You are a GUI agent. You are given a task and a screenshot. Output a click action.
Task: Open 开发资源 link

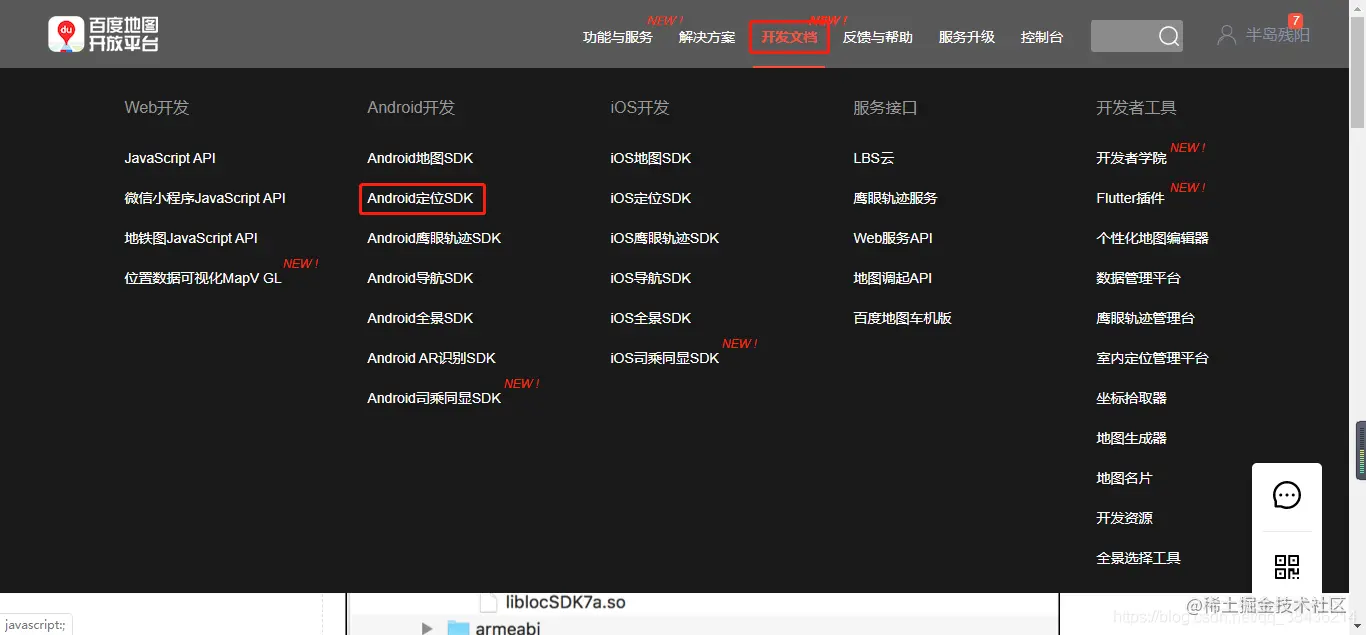click(1124, 518)
